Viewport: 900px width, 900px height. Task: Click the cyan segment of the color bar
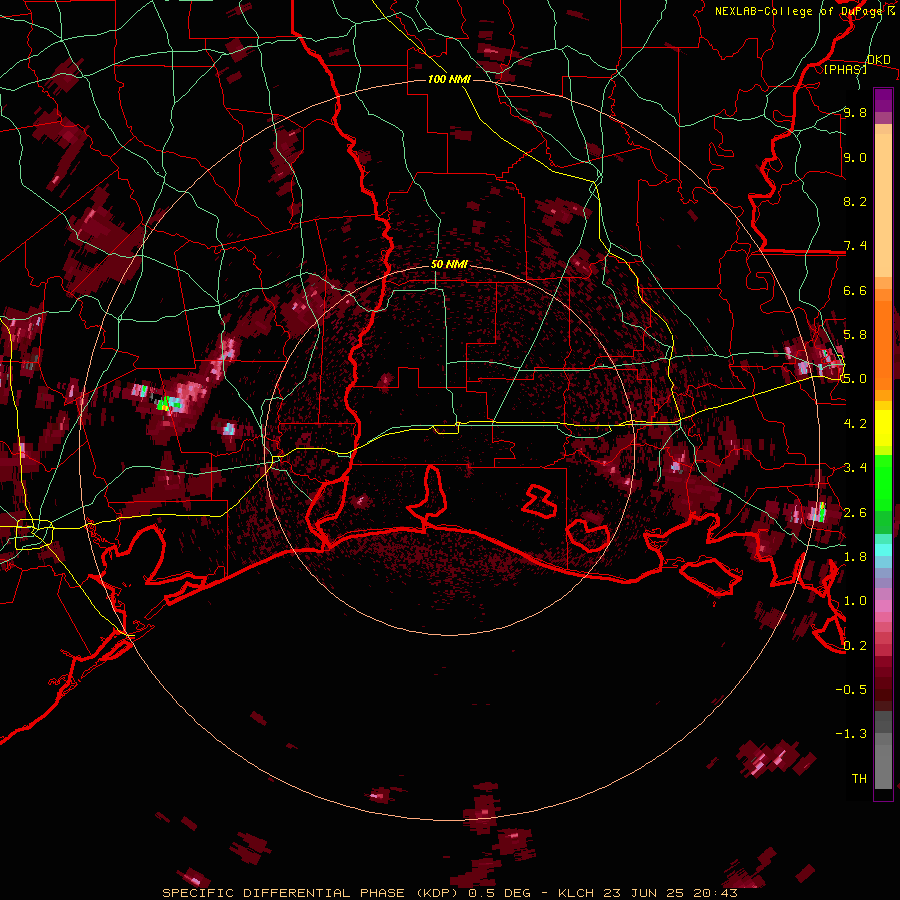(883, 549)
